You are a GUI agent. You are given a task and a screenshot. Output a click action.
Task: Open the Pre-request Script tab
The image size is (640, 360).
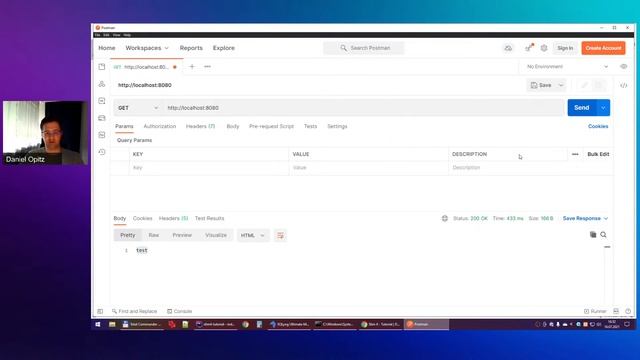[x=271, y=127]
